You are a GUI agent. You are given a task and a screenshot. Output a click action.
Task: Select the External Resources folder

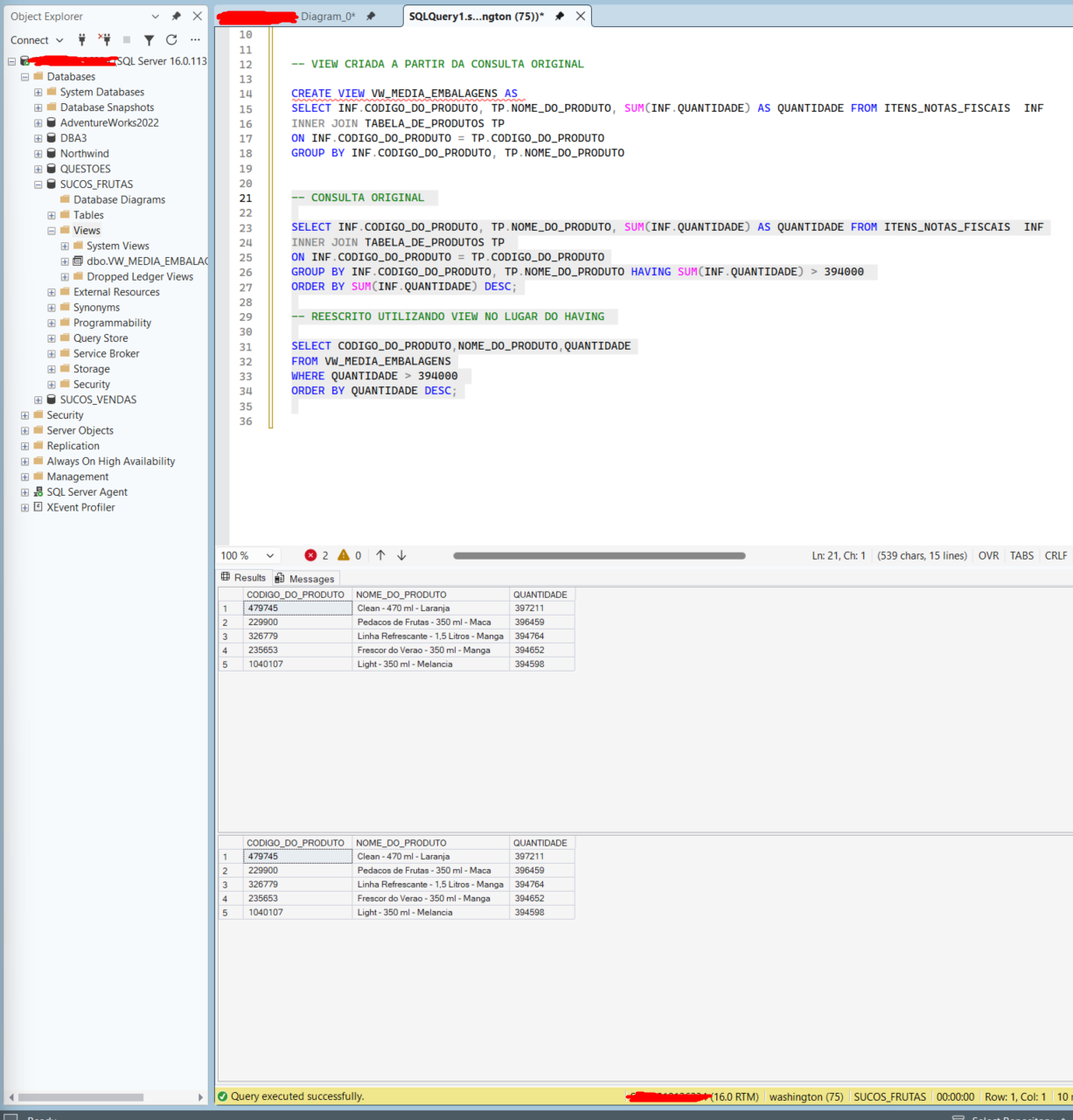tap(116, 292)
